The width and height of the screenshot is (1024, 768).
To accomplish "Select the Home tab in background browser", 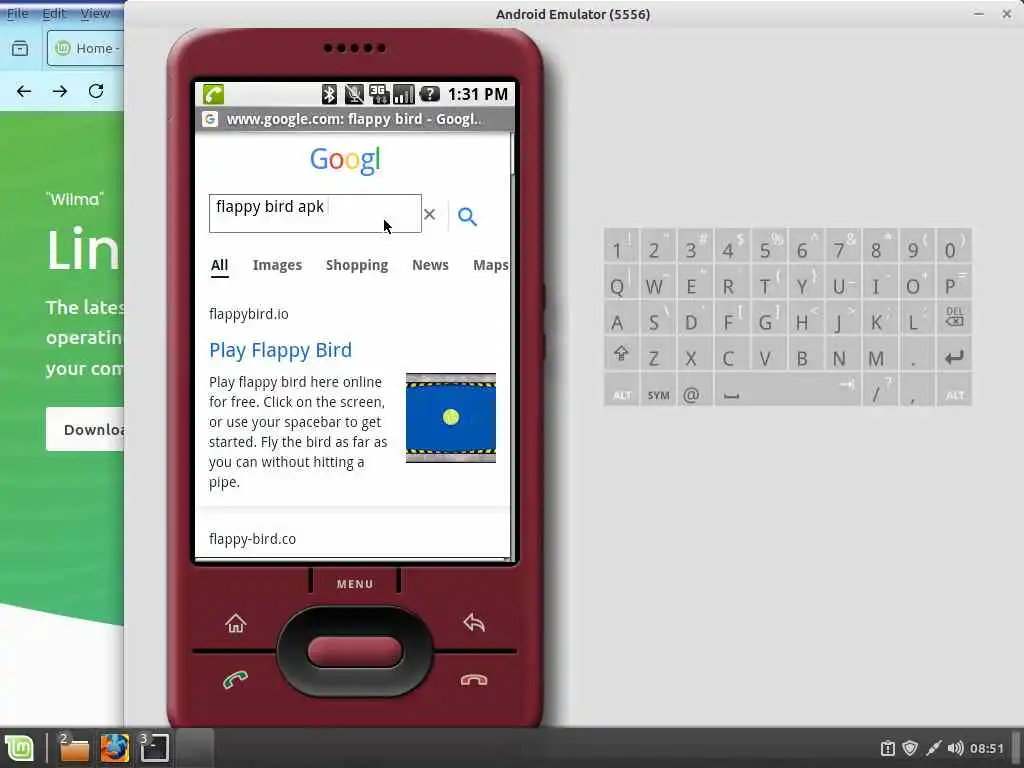I will click(86, 48).
